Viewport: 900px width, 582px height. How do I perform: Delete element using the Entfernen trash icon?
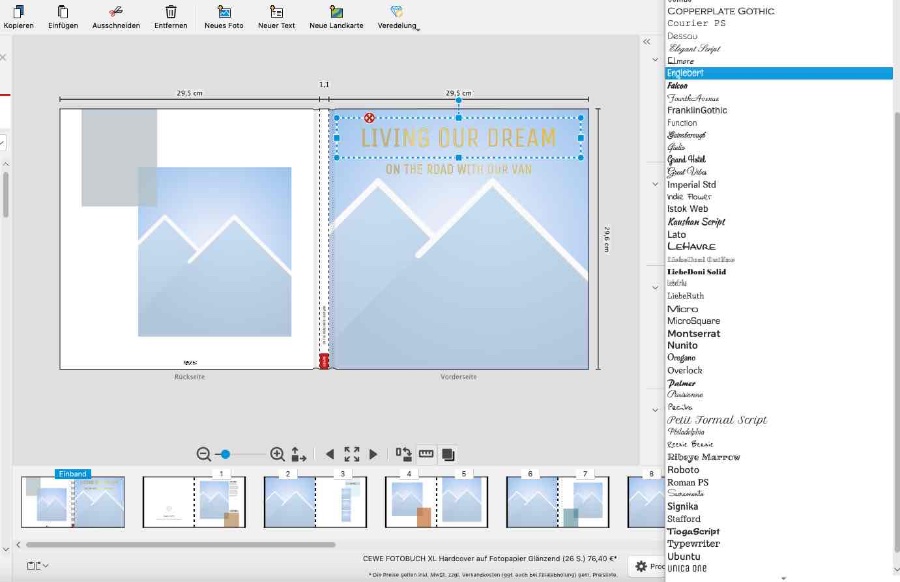pos(171,11)
